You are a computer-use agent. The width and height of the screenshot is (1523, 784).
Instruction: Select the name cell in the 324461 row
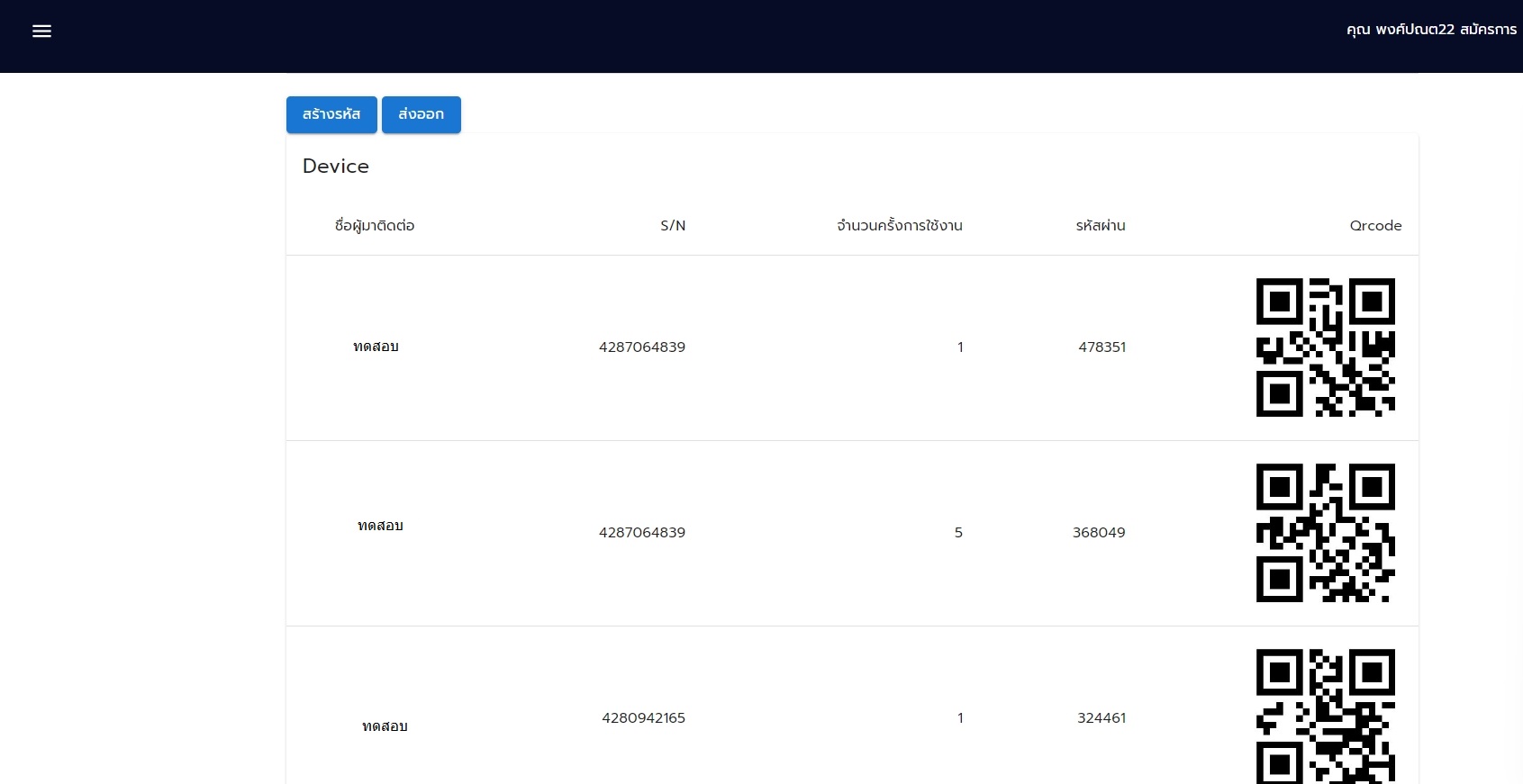point(385,726)
